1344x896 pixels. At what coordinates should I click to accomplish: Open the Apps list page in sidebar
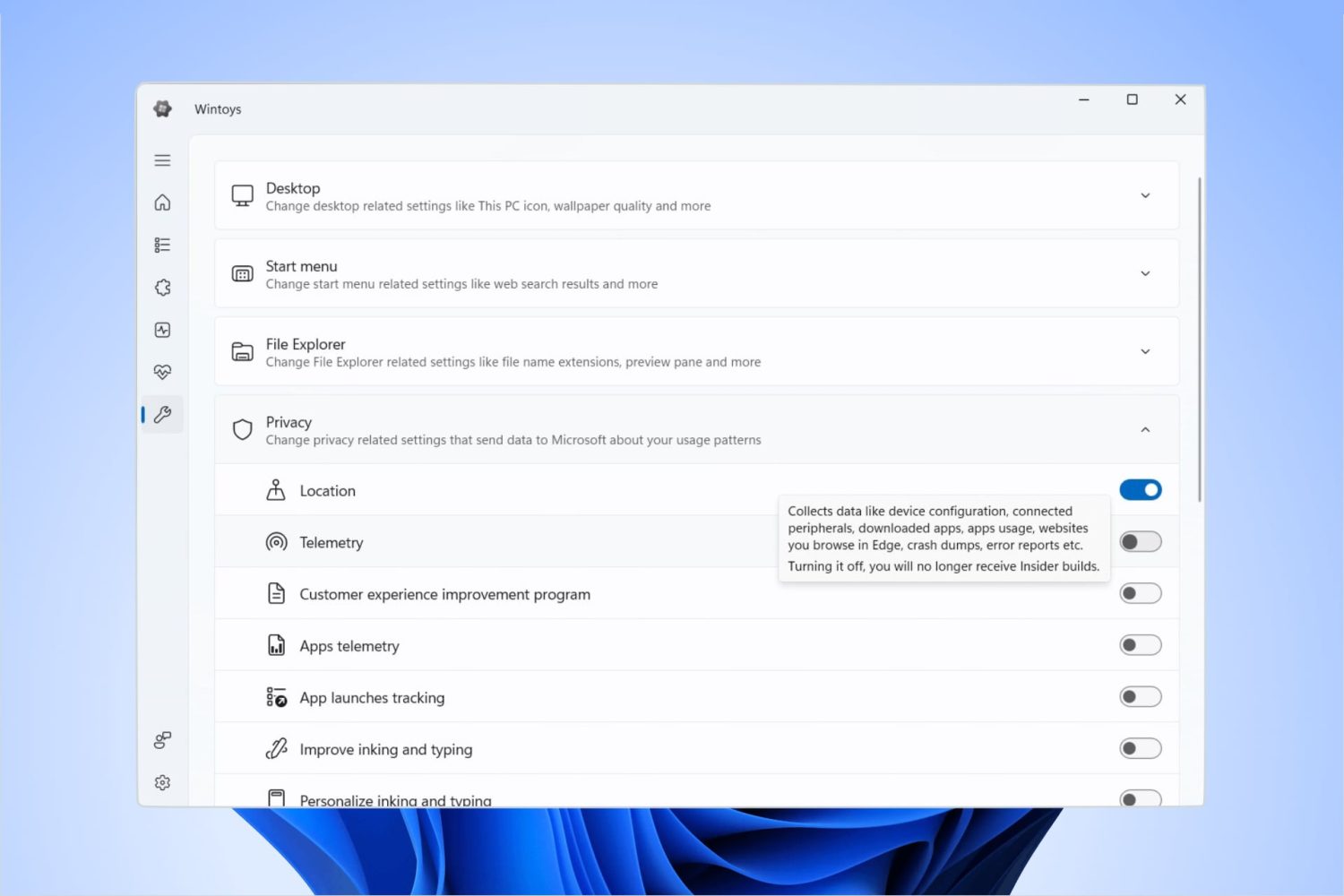click(x=162, y=245)
